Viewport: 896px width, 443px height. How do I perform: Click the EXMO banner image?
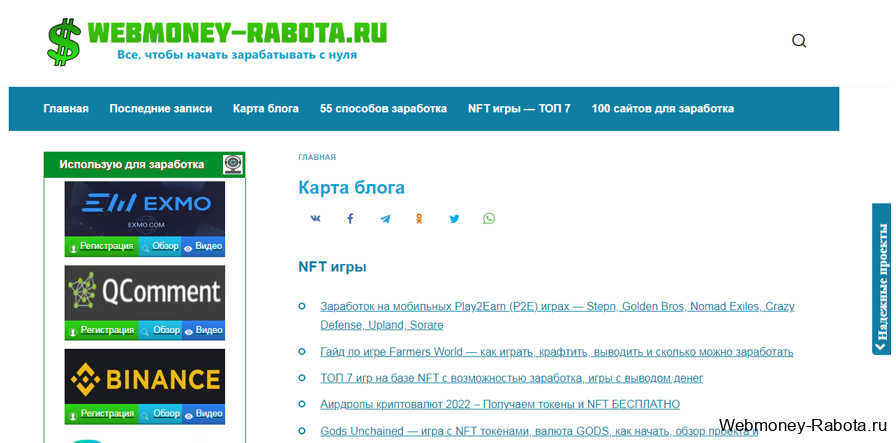[x=145, y=209]
